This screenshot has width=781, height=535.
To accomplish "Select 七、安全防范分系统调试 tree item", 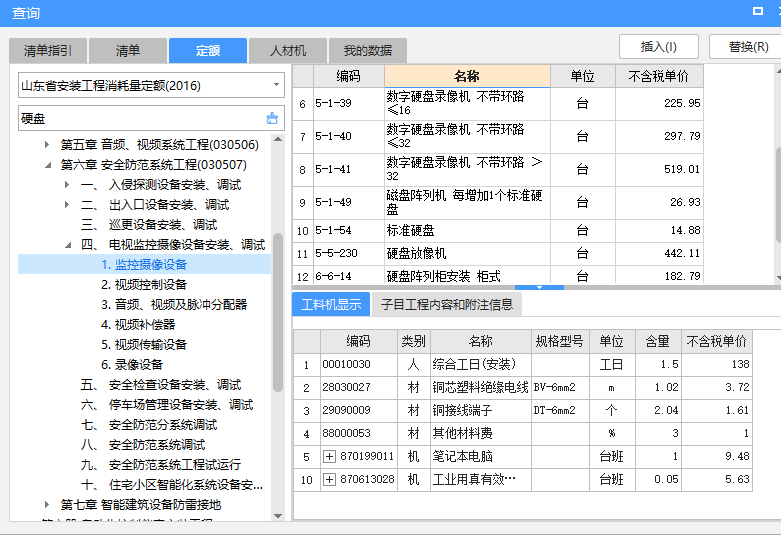I will pos(149,425).
